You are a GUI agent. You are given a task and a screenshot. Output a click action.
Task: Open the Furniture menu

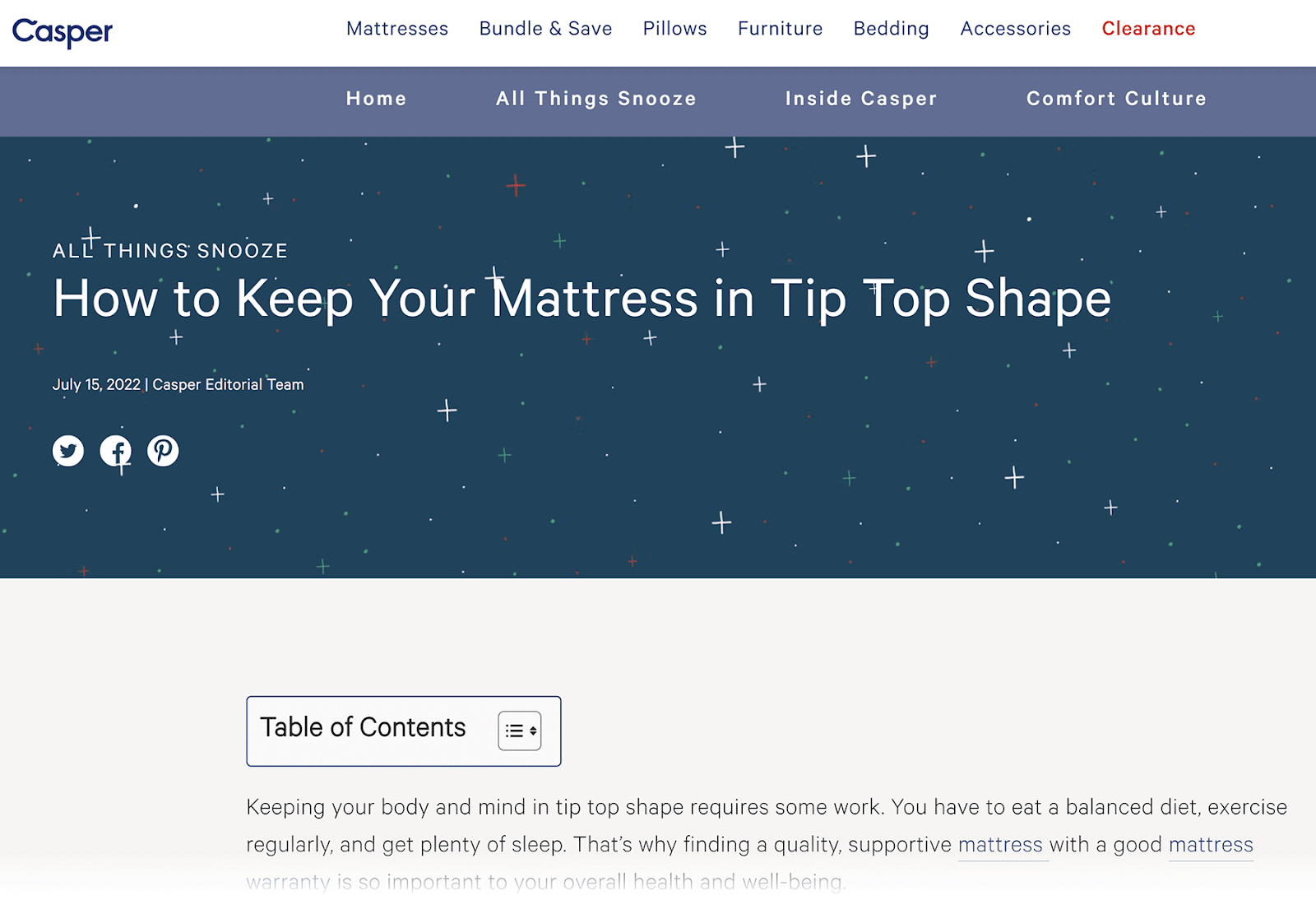point(780,29)
